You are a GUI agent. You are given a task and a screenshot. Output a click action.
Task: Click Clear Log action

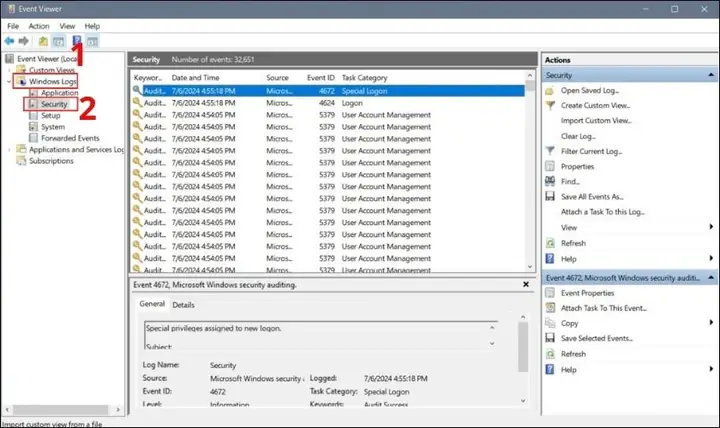pyautogui.click(x=578, y=136)
